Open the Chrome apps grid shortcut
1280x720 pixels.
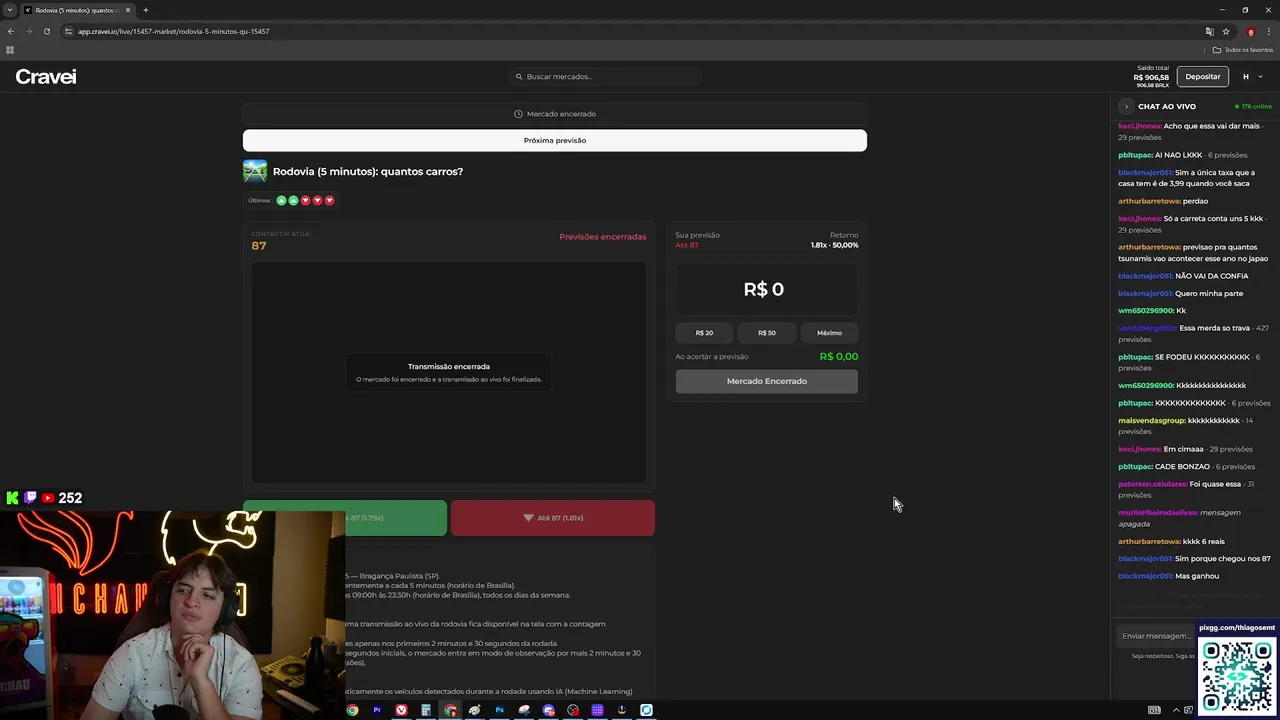10,50
